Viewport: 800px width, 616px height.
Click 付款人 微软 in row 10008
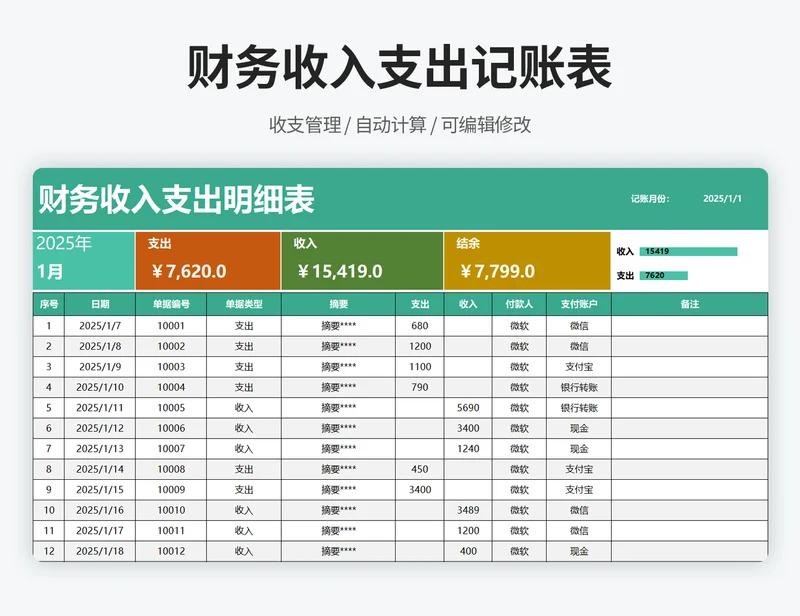(x=519, y=469)
